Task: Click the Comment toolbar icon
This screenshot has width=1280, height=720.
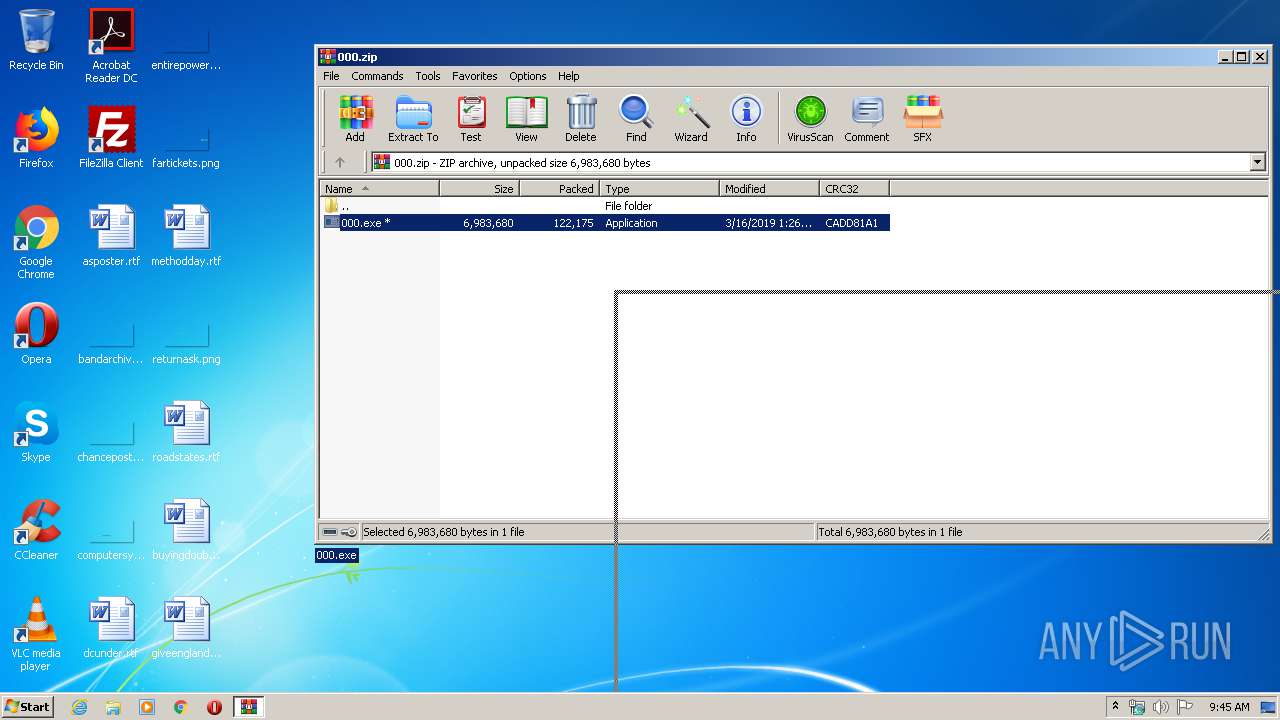Action: (867, 119)
